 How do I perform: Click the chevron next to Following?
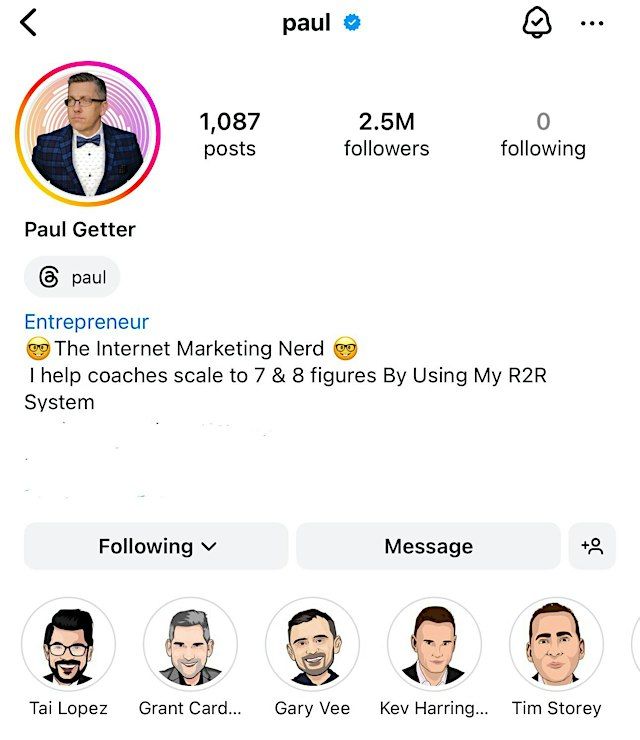pos(209,547)
